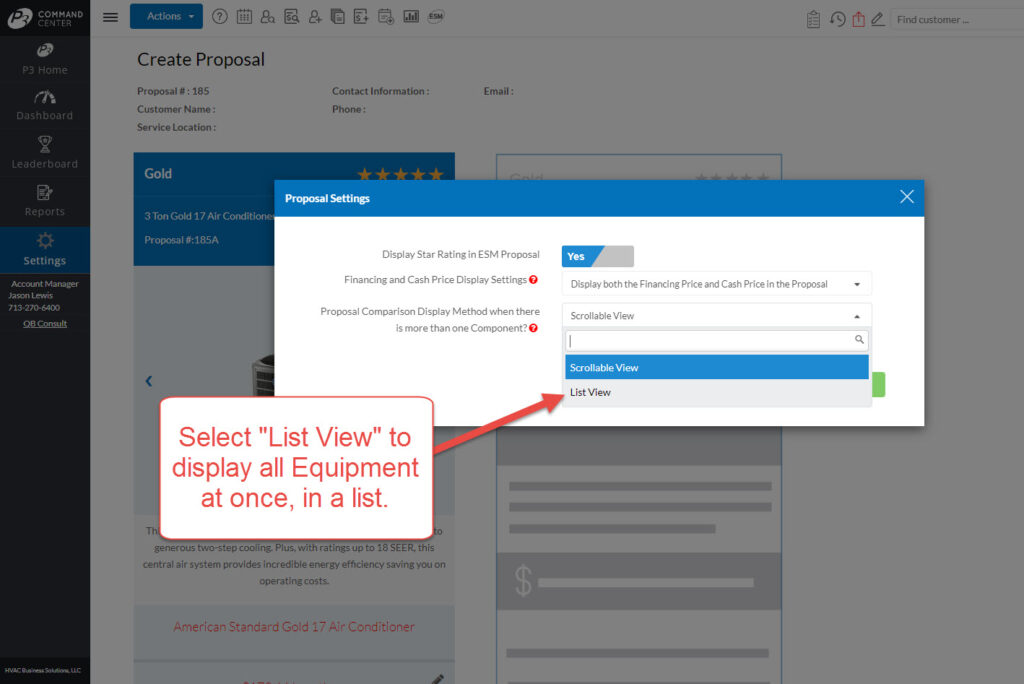
Task: Open the calendar icon in toolbar
Action: [x=244, y=17]
